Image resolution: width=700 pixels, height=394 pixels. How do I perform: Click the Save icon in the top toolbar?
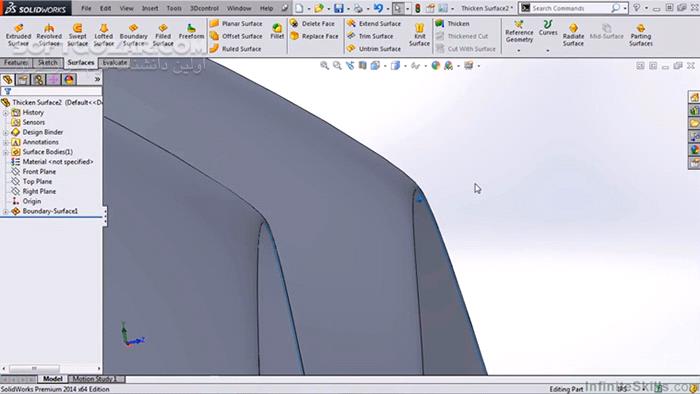pos(339,8)
